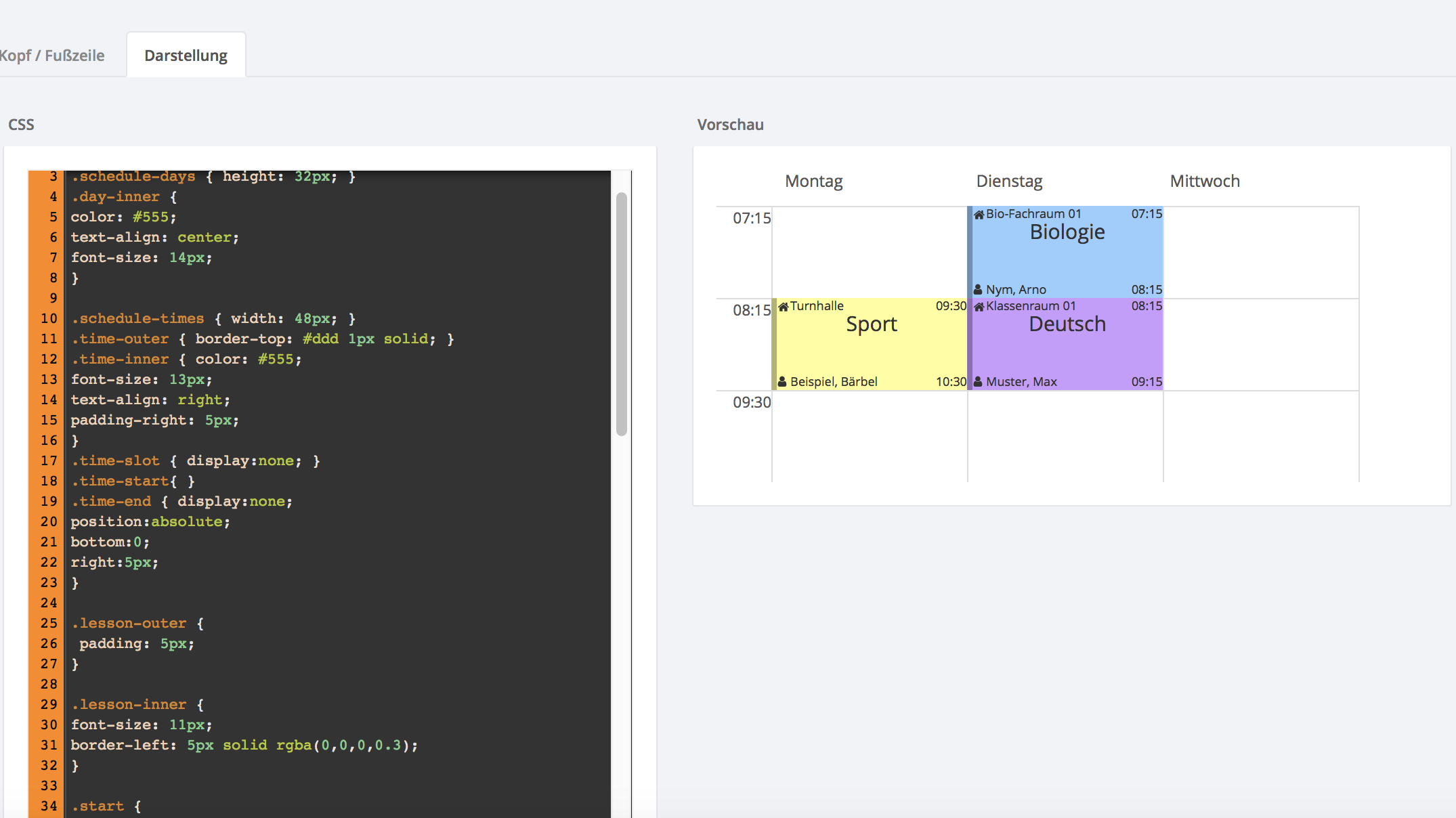
Task: Click the person icon beside Beispiel, Bärbel
Action: pos(782,382)
